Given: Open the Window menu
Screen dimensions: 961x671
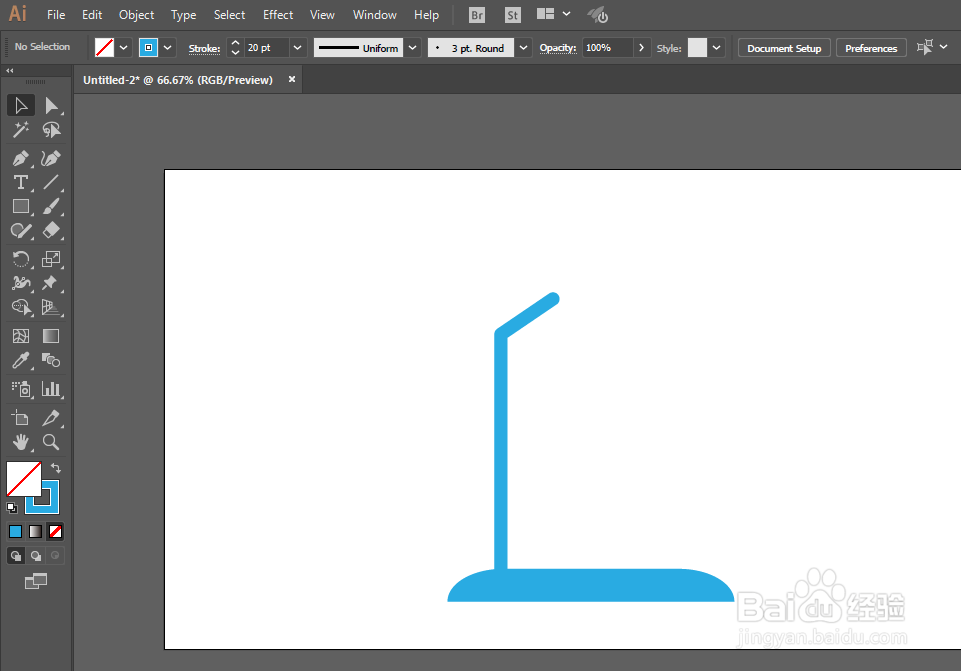Looking at the screenshot, I should pos(374,15).
